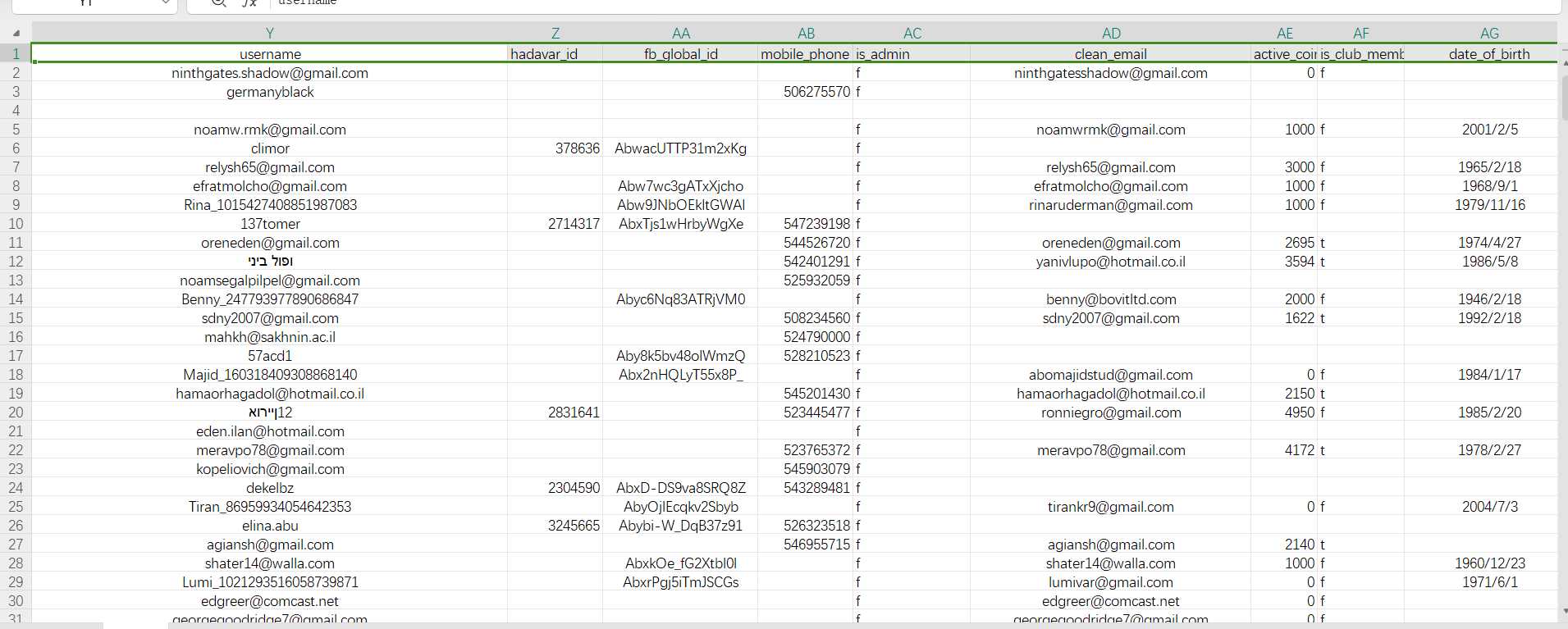Click the active_coins header cell
The height and width of the screenshot is (629, 1568).
tap(1285, 54)
